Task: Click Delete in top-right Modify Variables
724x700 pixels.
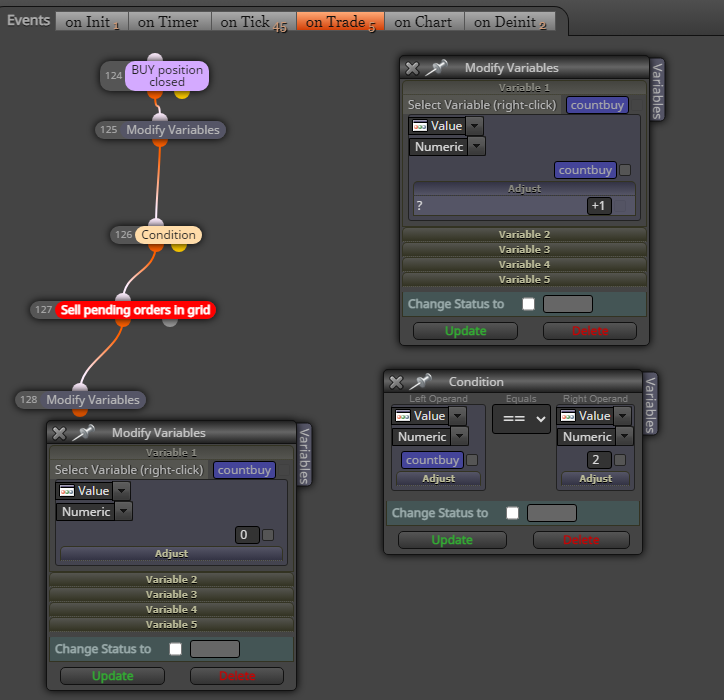Action: [590, 331]
